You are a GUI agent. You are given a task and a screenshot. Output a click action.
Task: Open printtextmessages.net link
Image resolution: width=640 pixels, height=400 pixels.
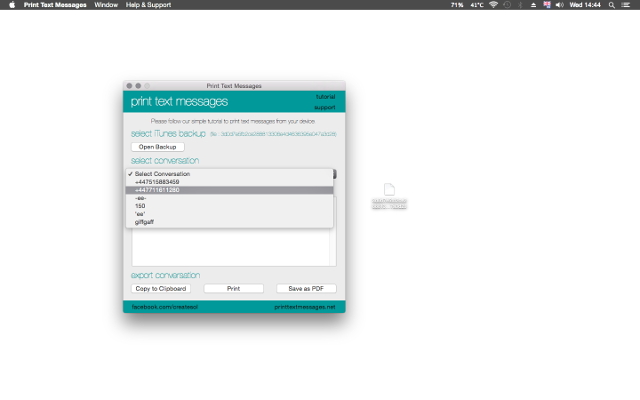click(x=304, y=307)
